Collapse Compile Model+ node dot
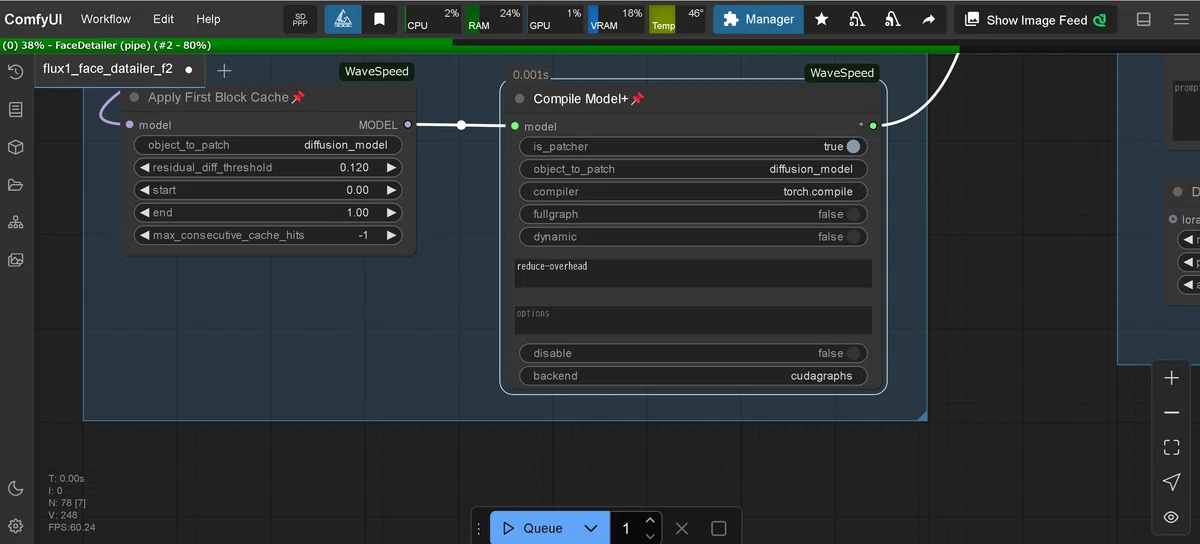The width and height of the screenshot is (1200, 544). 519,99
